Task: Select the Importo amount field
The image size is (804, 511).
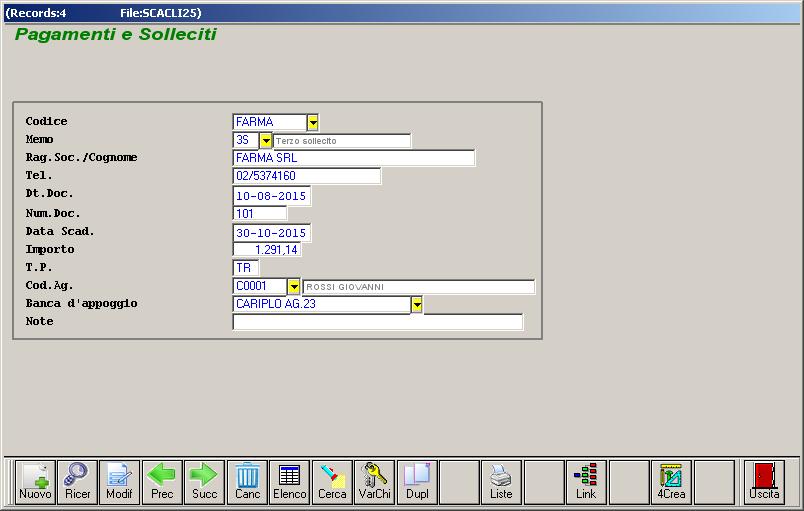Action: (x=266, y=250)
